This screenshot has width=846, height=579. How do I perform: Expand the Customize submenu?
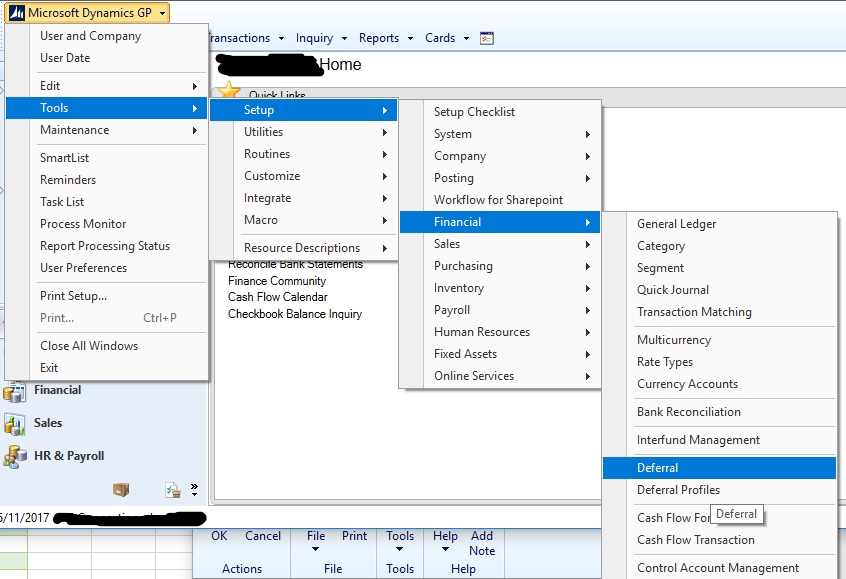[x=303, y=176]
